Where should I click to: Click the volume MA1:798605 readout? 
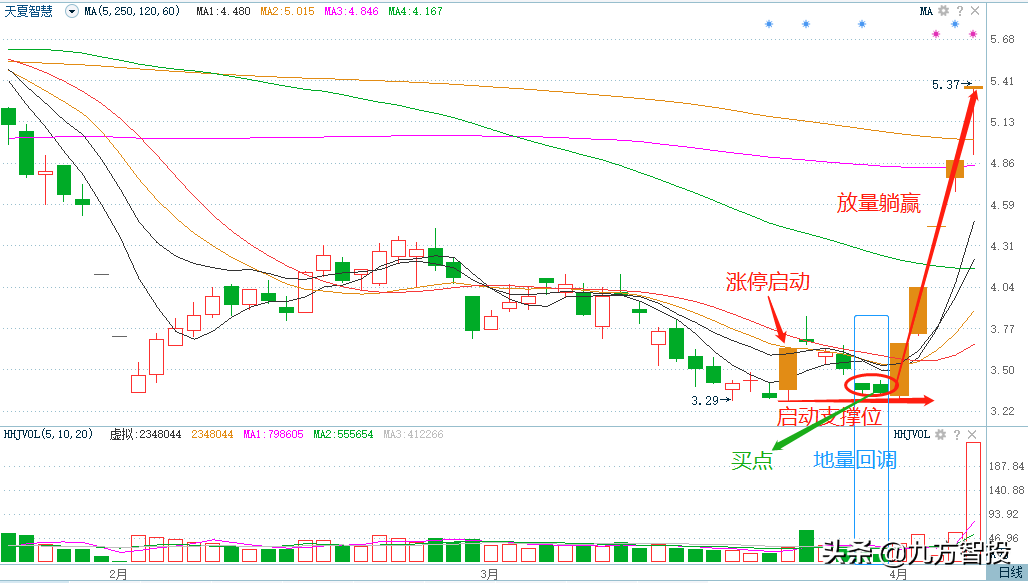[273, 434]
